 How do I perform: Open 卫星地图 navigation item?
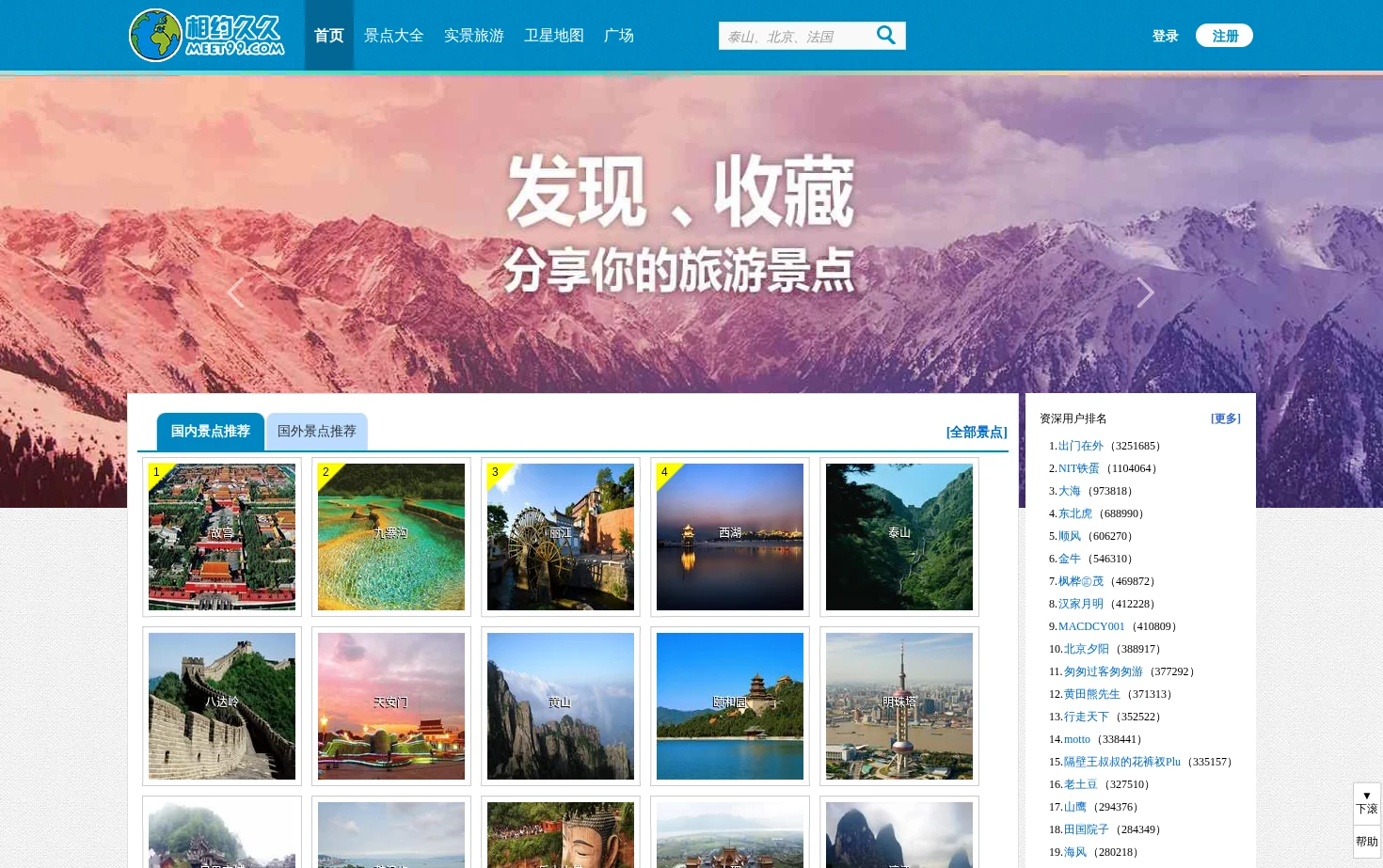554,35
